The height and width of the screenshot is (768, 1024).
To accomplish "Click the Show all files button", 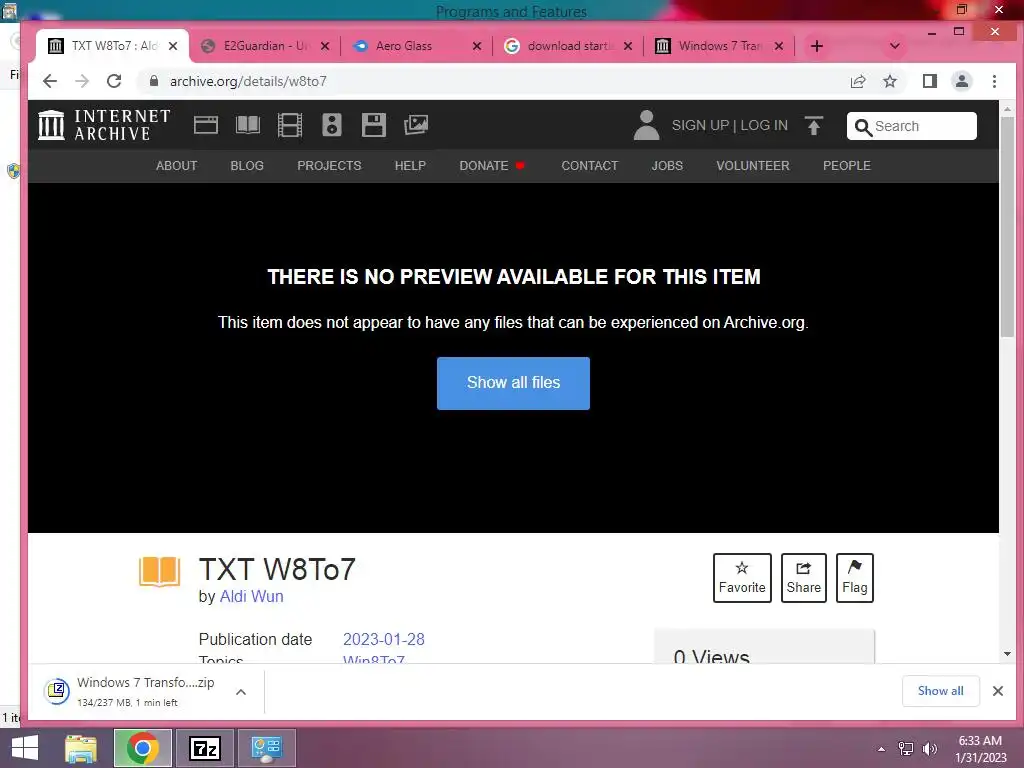I will (x=513, y=383).
